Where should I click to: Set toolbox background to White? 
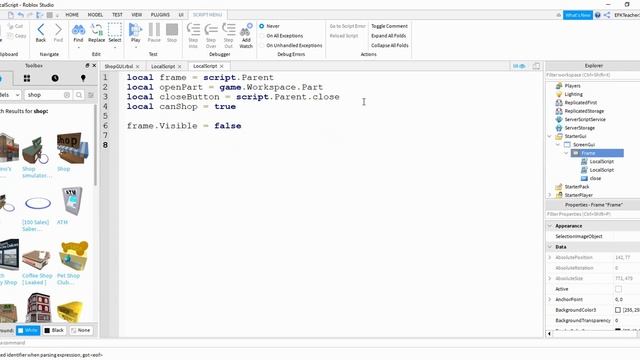coord(28,330)
